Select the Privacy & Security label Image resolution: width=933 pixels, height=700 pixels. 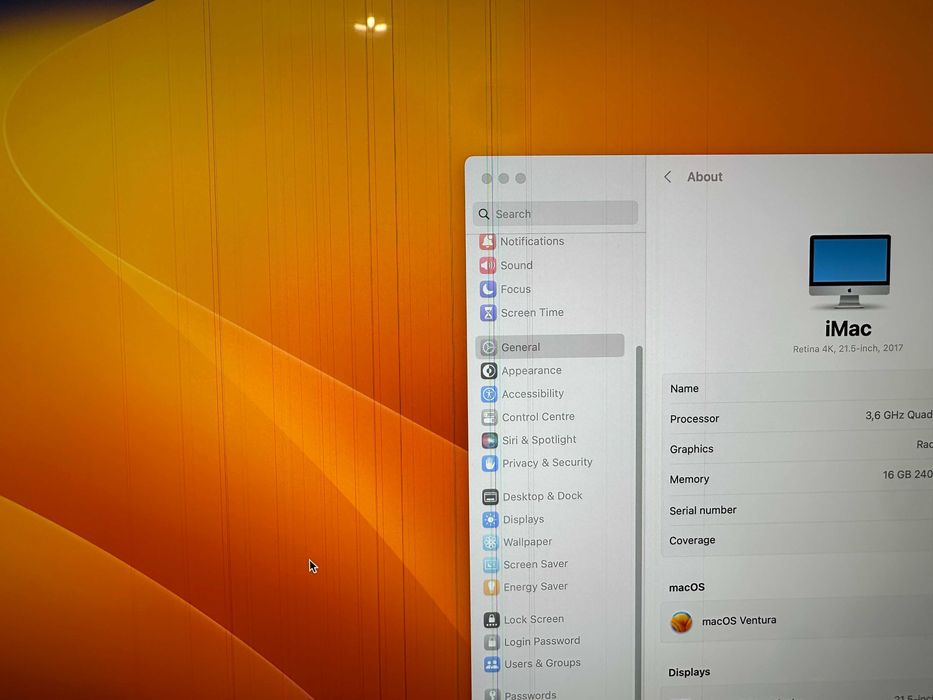pyautogui.click(x=547, y=462)
